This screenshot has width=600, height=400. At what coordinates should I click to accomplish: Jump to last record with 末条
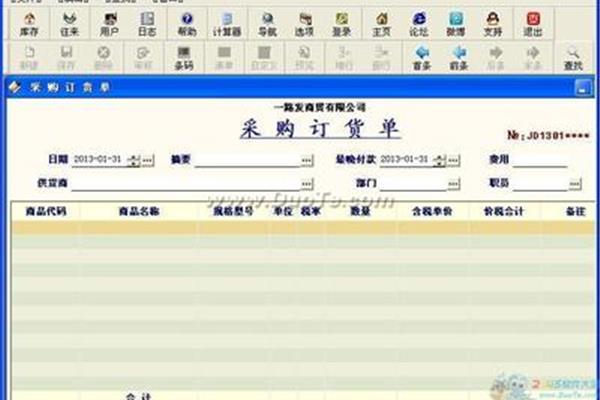[x=533, y=58]
